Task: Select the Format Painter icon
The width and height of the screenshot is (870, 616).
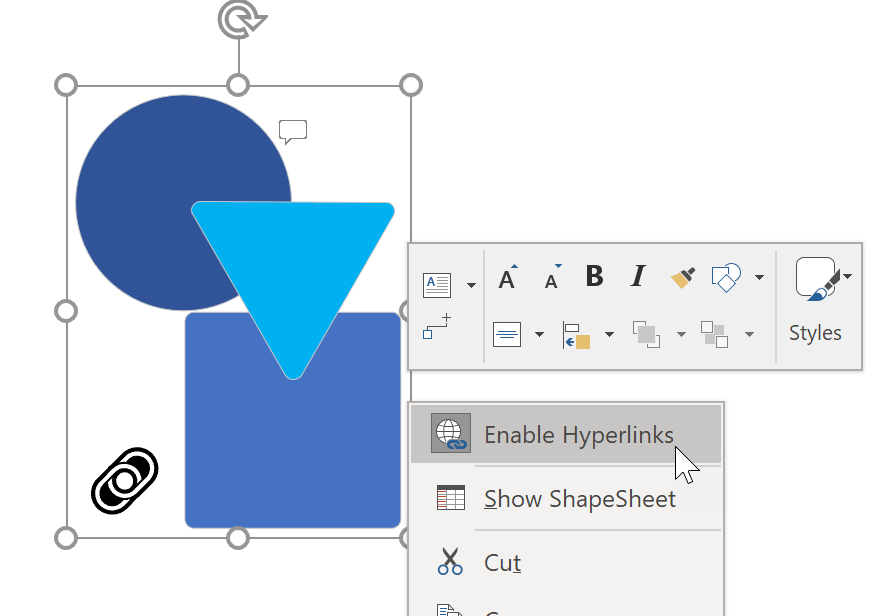Action: (682, 277)
